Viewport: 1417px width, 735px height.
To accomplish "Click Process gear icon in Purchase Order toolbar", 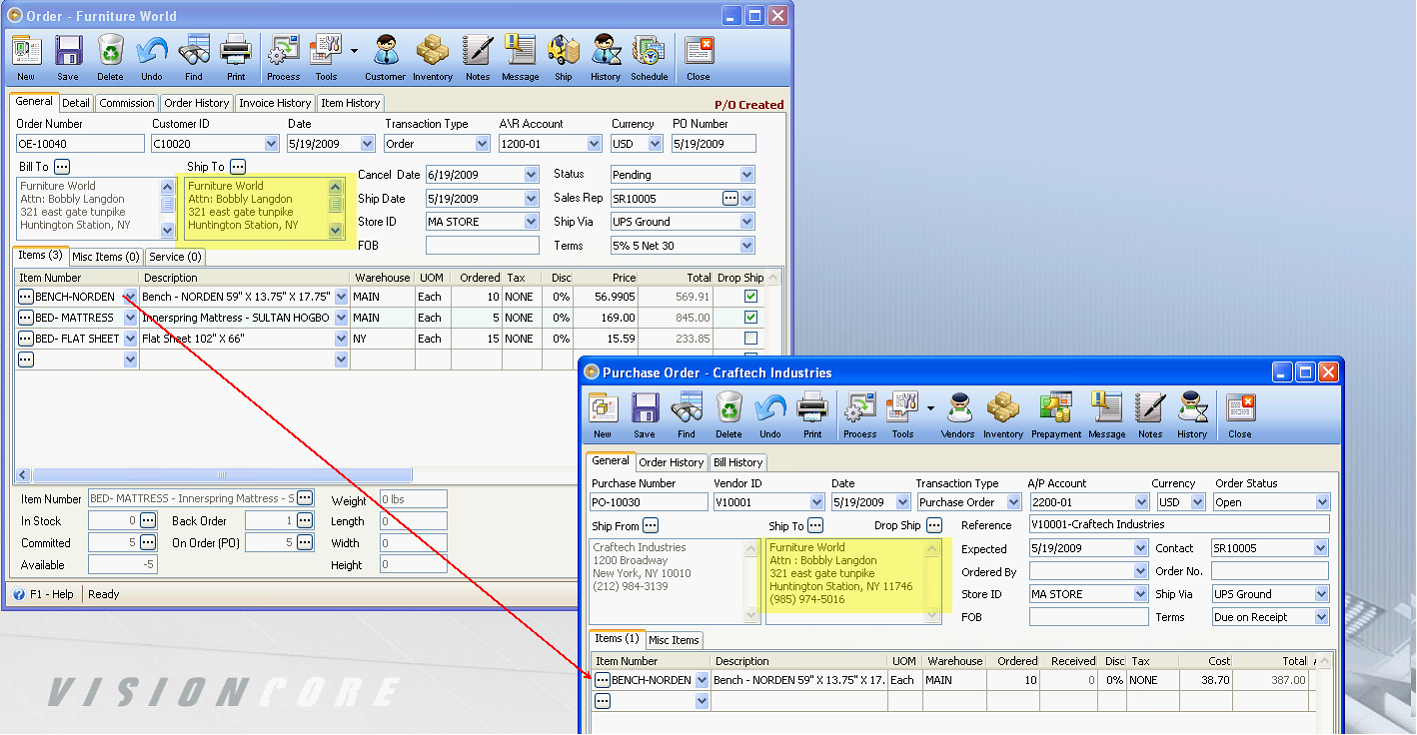I will click(x=860, y=408).
